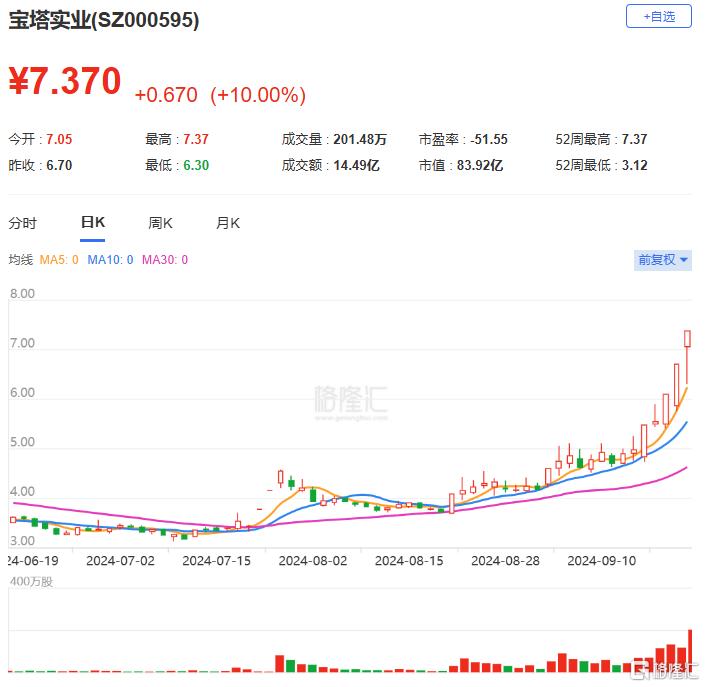
Task: Click the 2024-08-02 date axis label
Action: click(312, 561)
